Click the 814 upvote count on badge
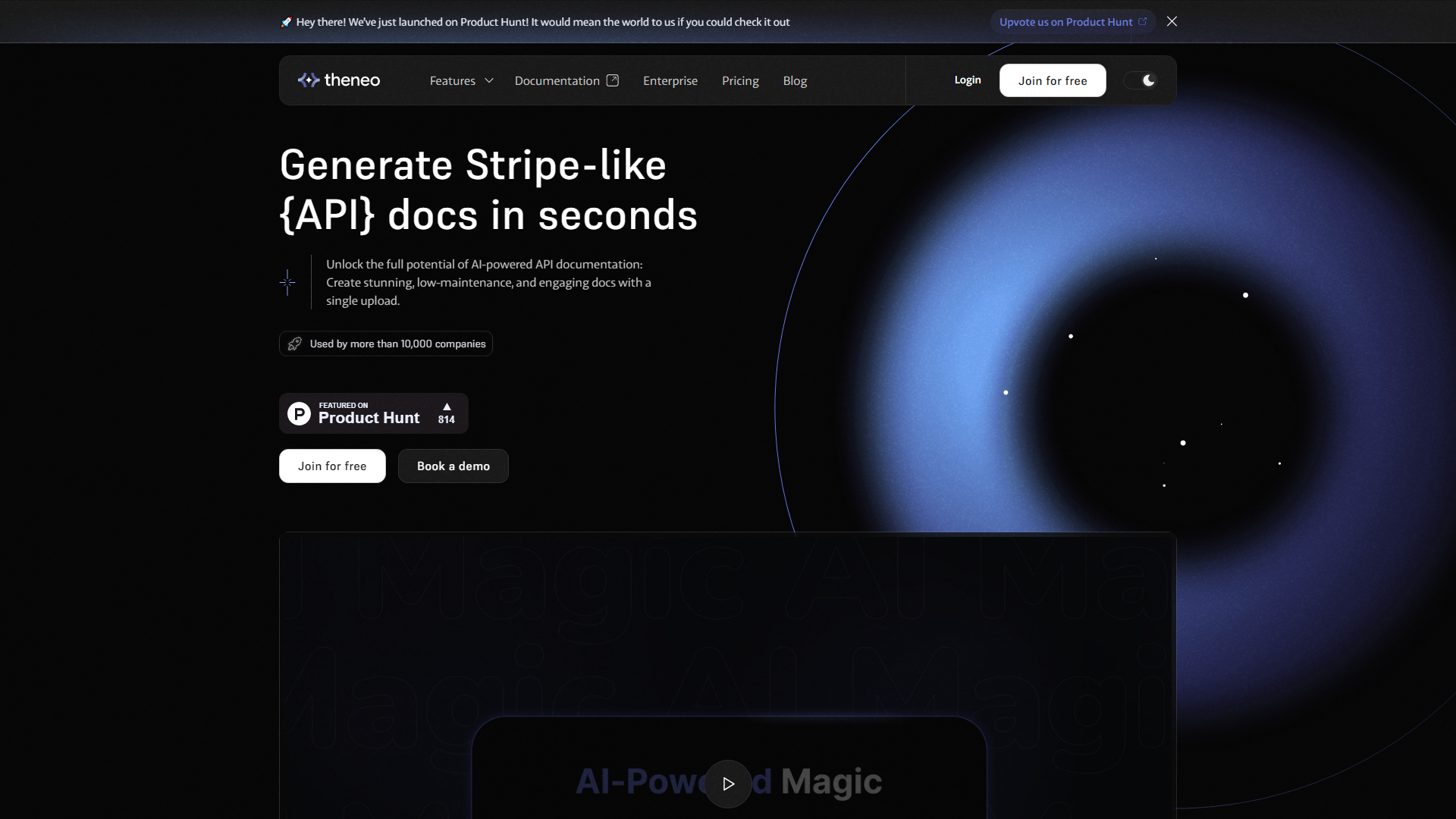The width and height of the screenshot is (1456, 819). [x=447, y=419]
